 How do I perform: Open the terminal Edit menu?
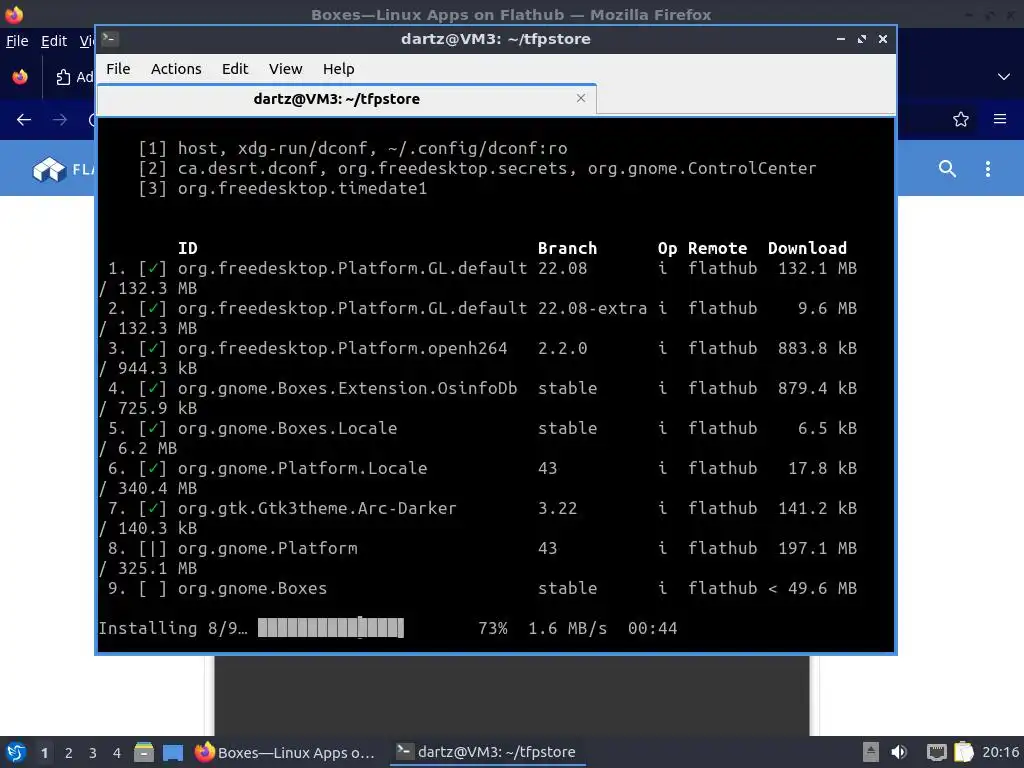[235, 69]
